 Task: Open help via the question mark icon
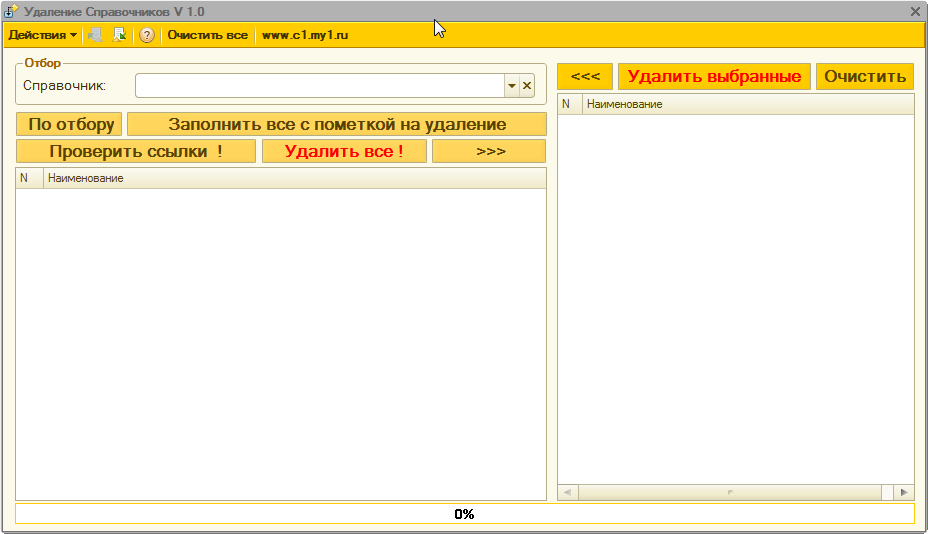pos(147,35)
